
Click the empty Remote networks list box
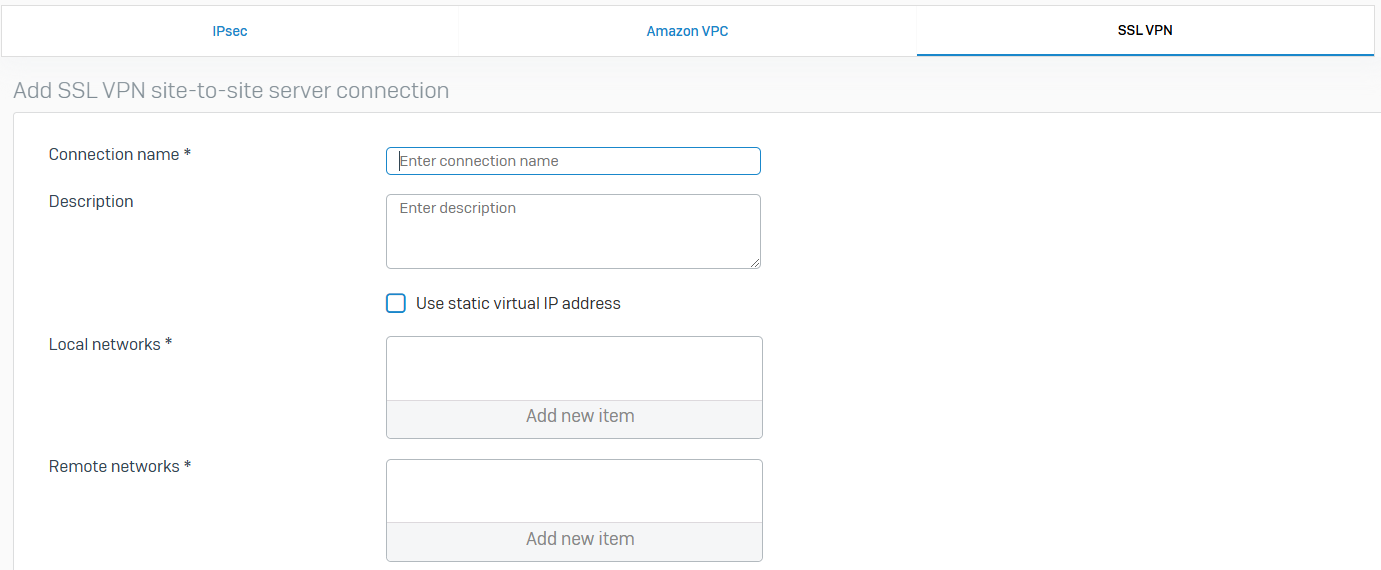tap(574, 491)
